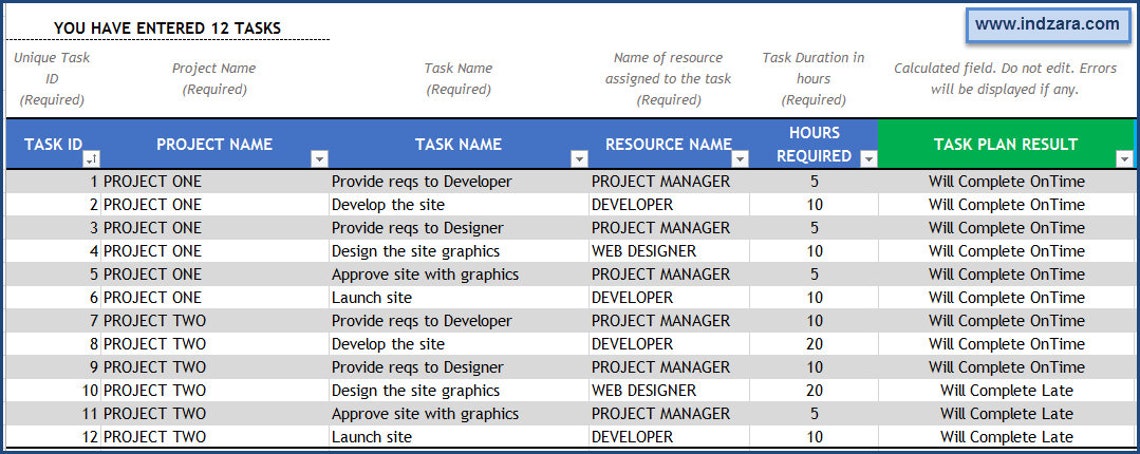Open the PROJECT NAME filter dropdown

coord(319,159)
